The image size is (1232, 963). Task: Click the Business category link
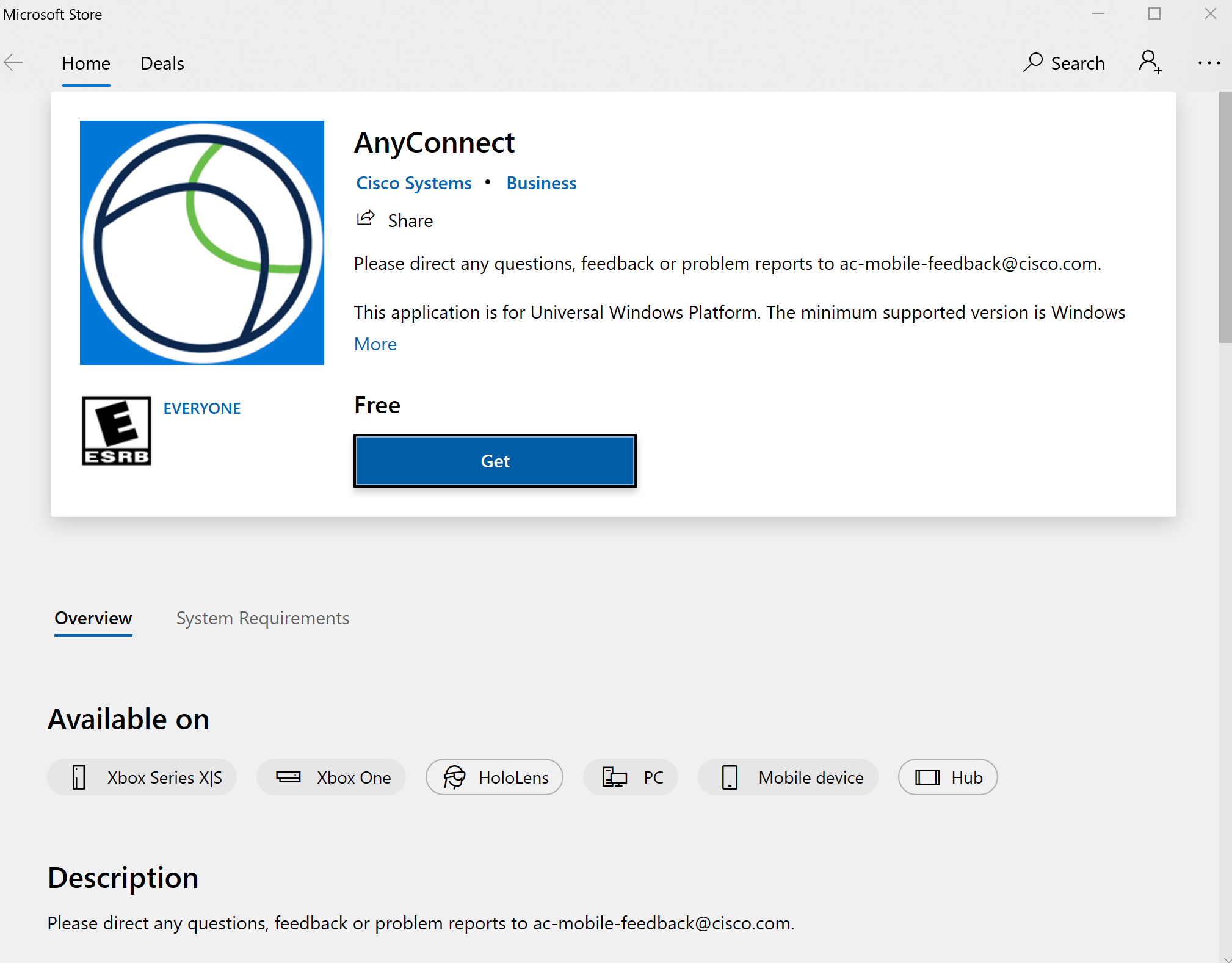[541, 182]
